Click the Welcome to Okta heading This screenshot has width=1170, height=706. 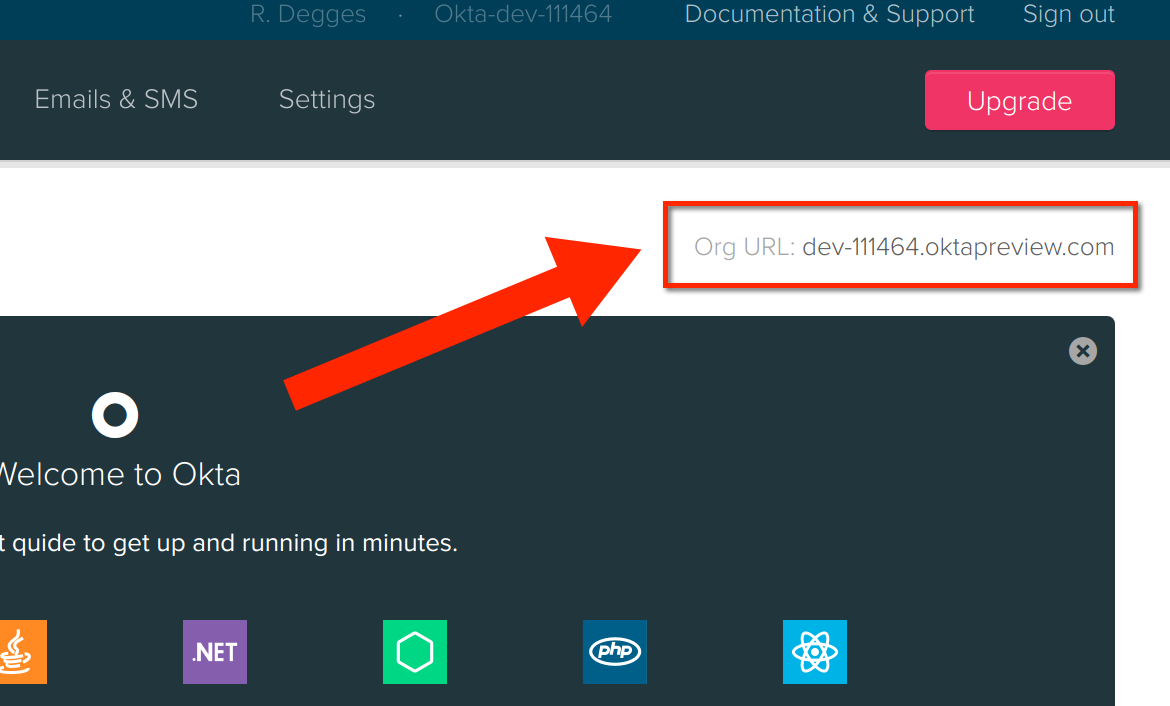coord(118,474)
